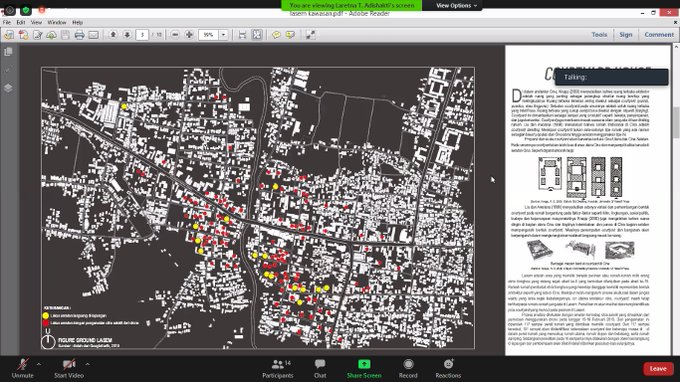
Task: Open the Window menu
Action: (x=57, y=22)
